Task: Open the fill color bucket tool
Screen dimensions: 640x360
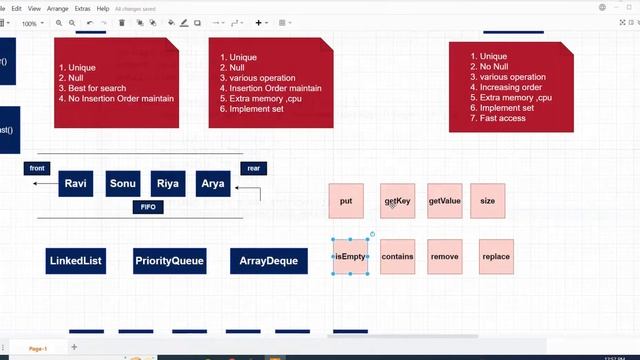Action: click(x=171, y=23)
